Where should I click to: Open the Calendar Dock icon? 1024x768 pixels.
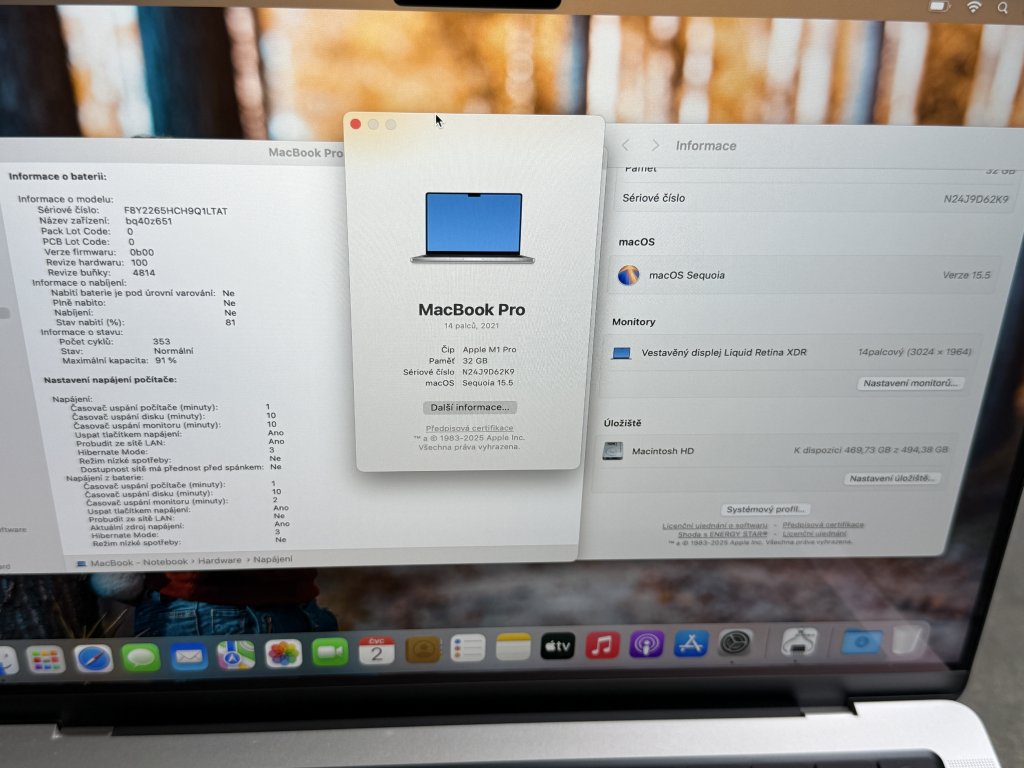(x=377, y=650)
